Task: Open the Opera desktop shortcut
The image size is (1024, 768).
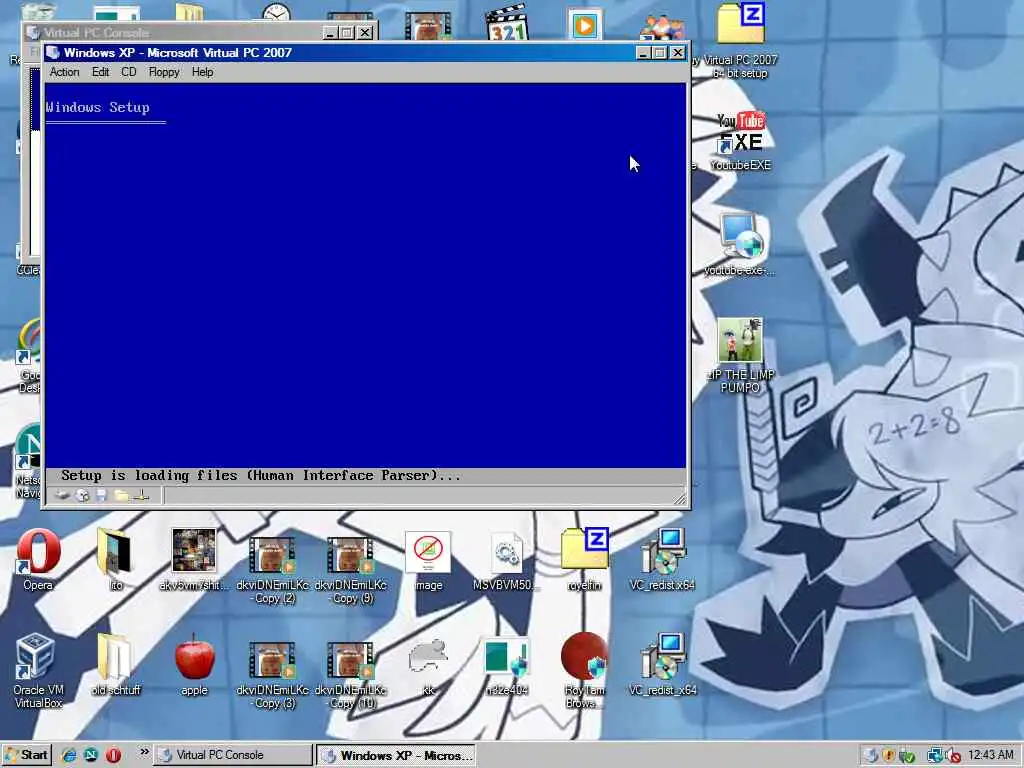Action: pyautogui.click(x=39, y=560)
